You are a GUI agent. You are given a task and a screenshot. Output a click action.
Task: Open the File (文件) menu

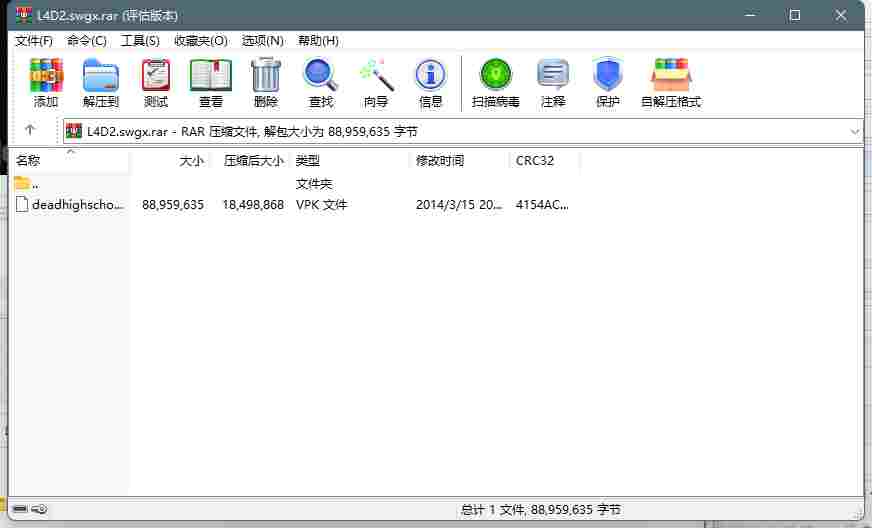point(34,41)
